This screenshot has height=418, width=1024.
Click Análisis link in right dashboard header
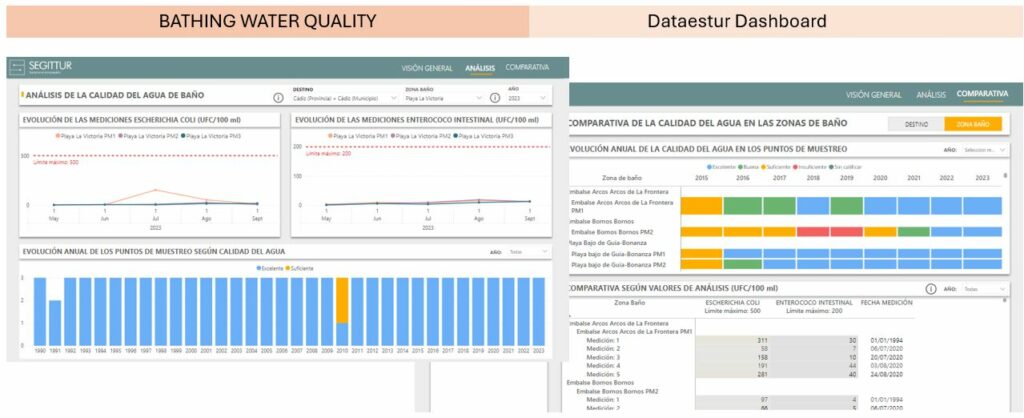(x=930, y=94)
